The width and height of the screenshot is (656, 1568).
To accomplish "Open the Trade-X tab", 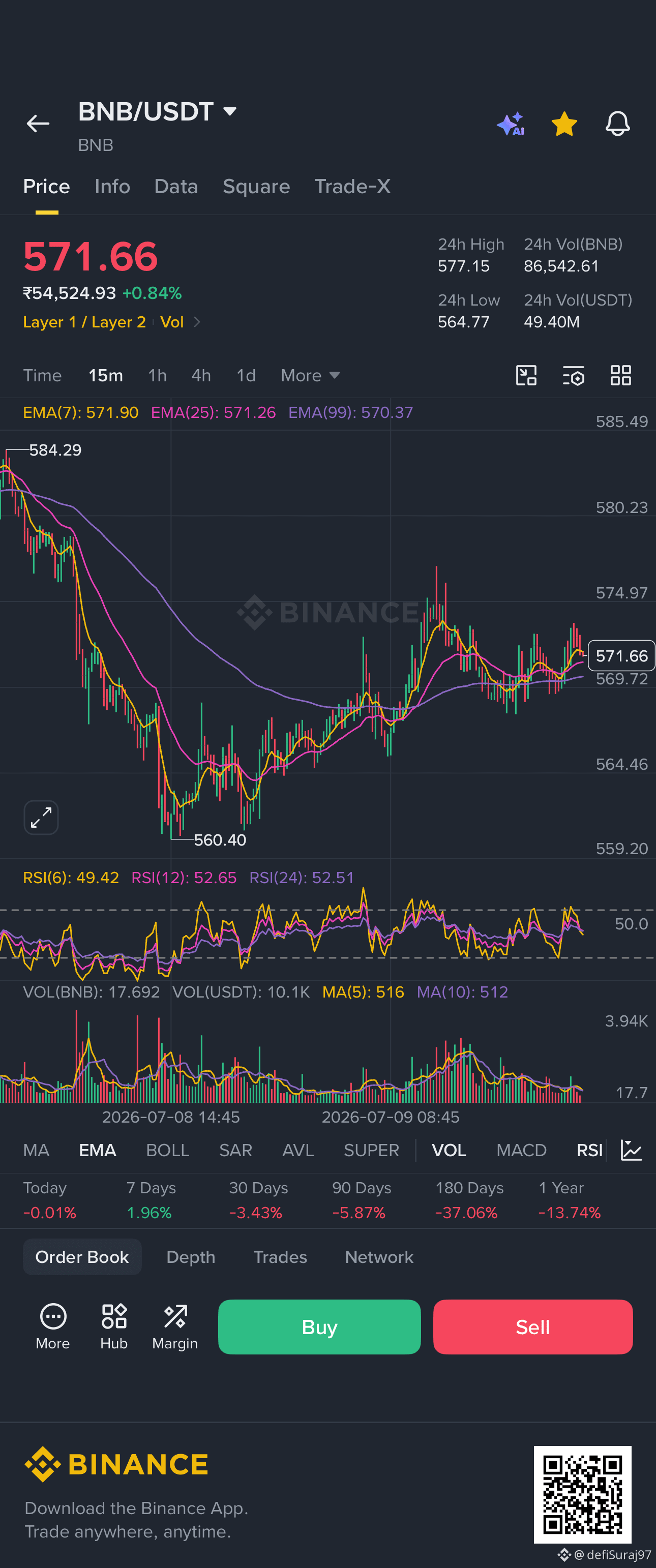I will tap(352, 186).
